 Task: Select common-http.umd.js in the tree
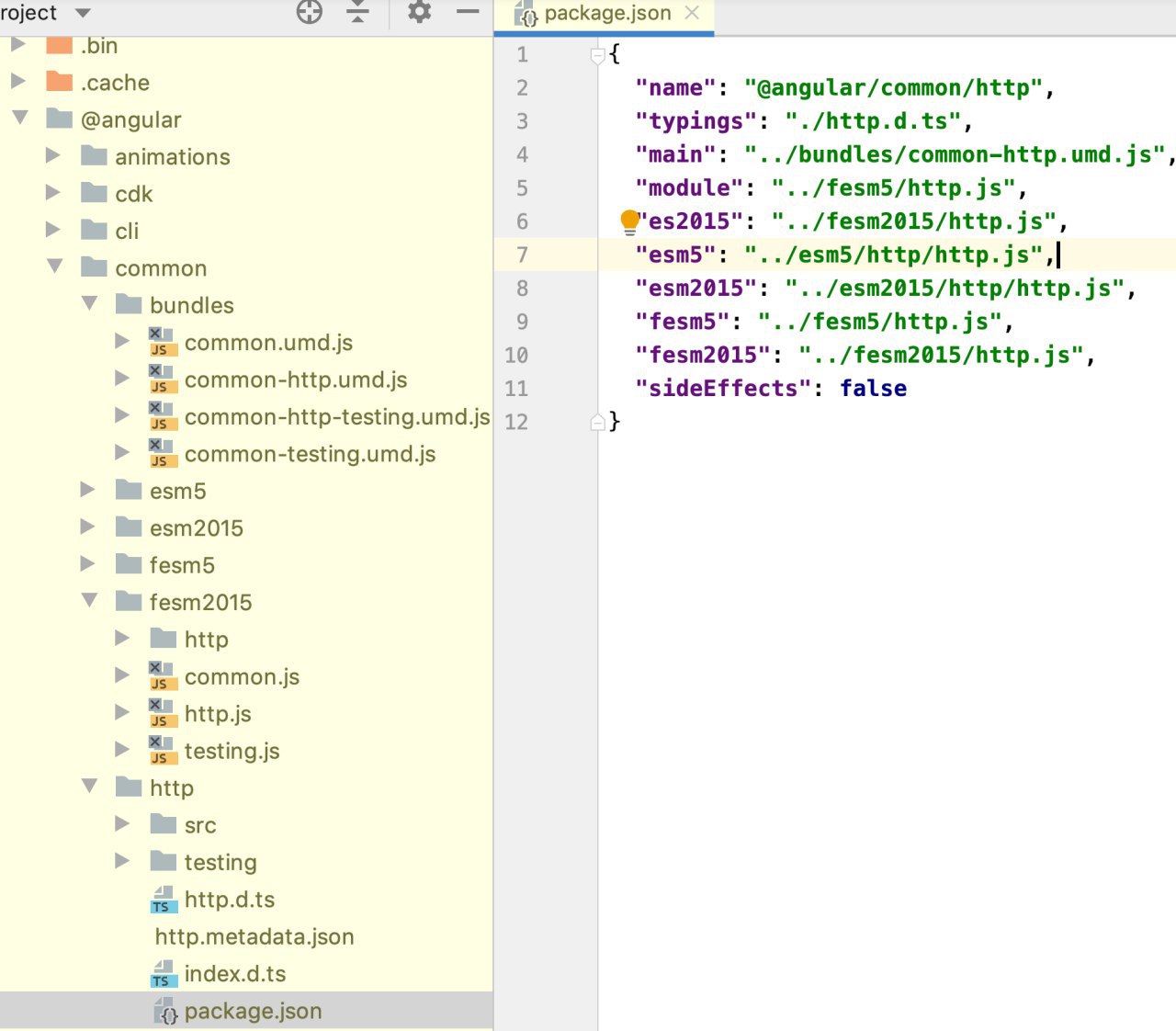tap(296, 380)
